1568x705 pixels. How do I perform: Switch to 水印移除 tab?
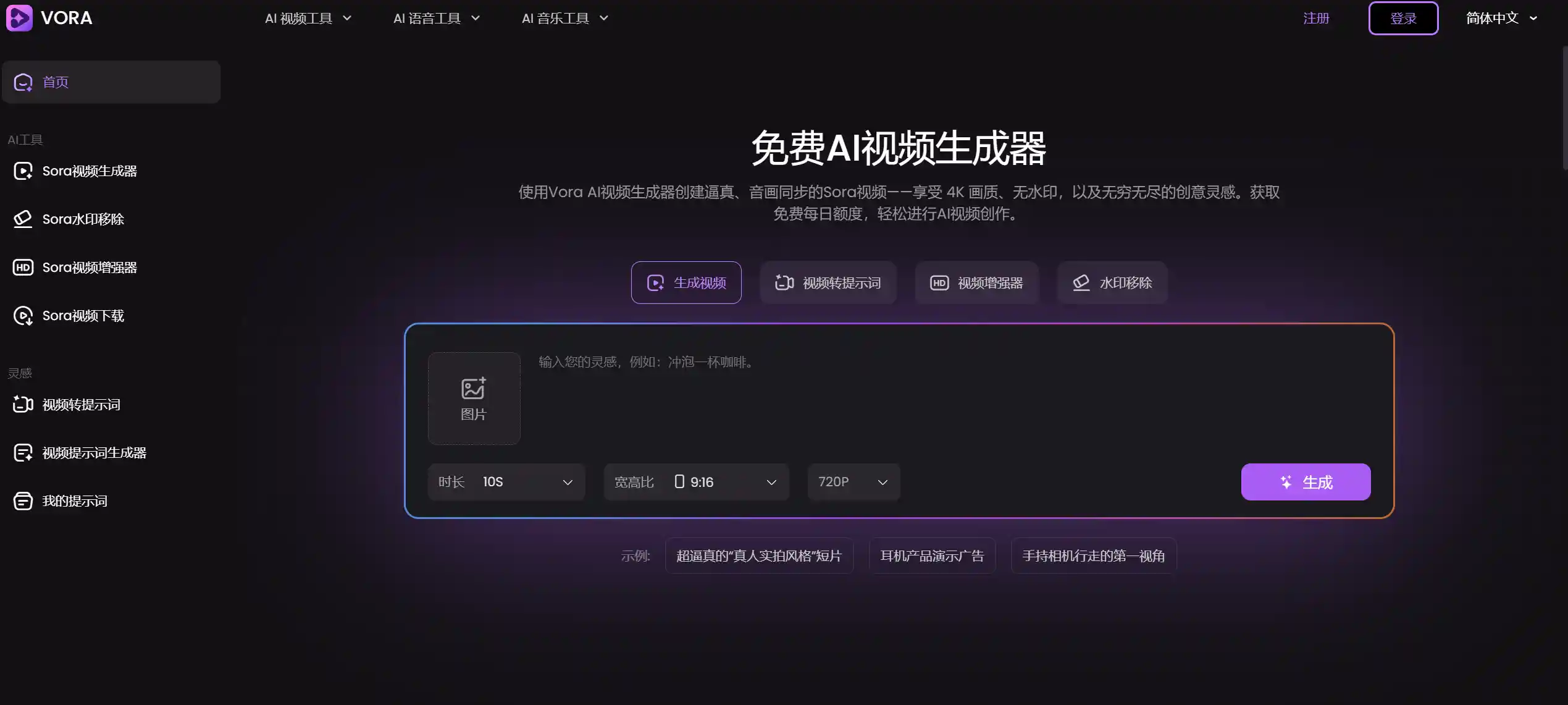pos(1112,283)
